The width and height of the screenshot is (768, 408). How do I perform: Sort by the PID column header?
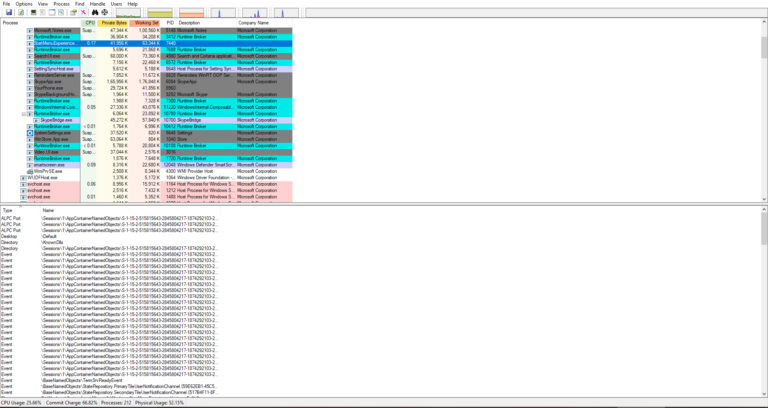click(169, 23)
